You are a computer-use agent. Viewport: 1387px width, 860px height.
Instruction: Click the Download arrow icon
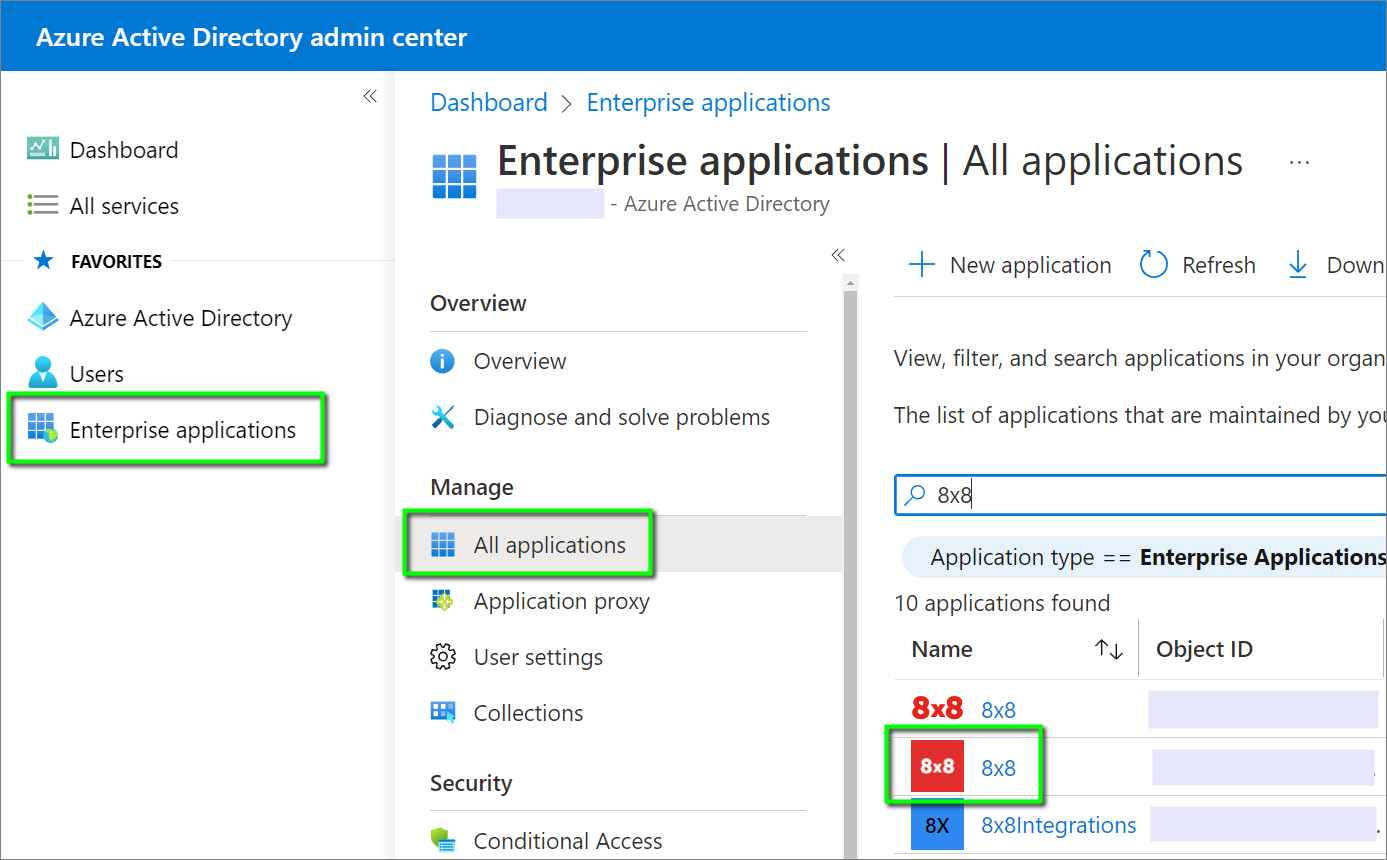tap(1298, 265)
